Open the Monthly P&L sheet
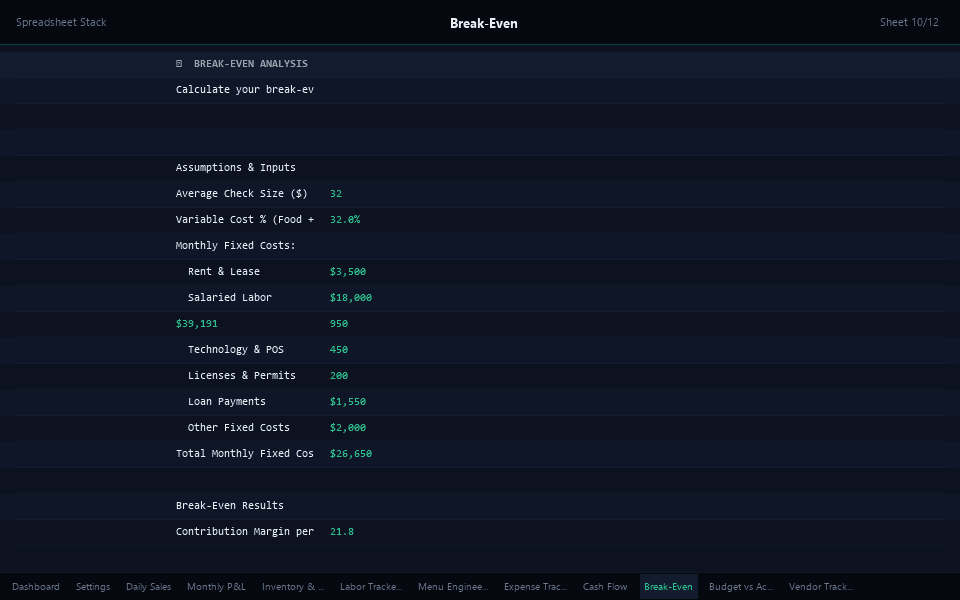Image resolution: width=960 pixels, height=600 pixels. [216, 586]
